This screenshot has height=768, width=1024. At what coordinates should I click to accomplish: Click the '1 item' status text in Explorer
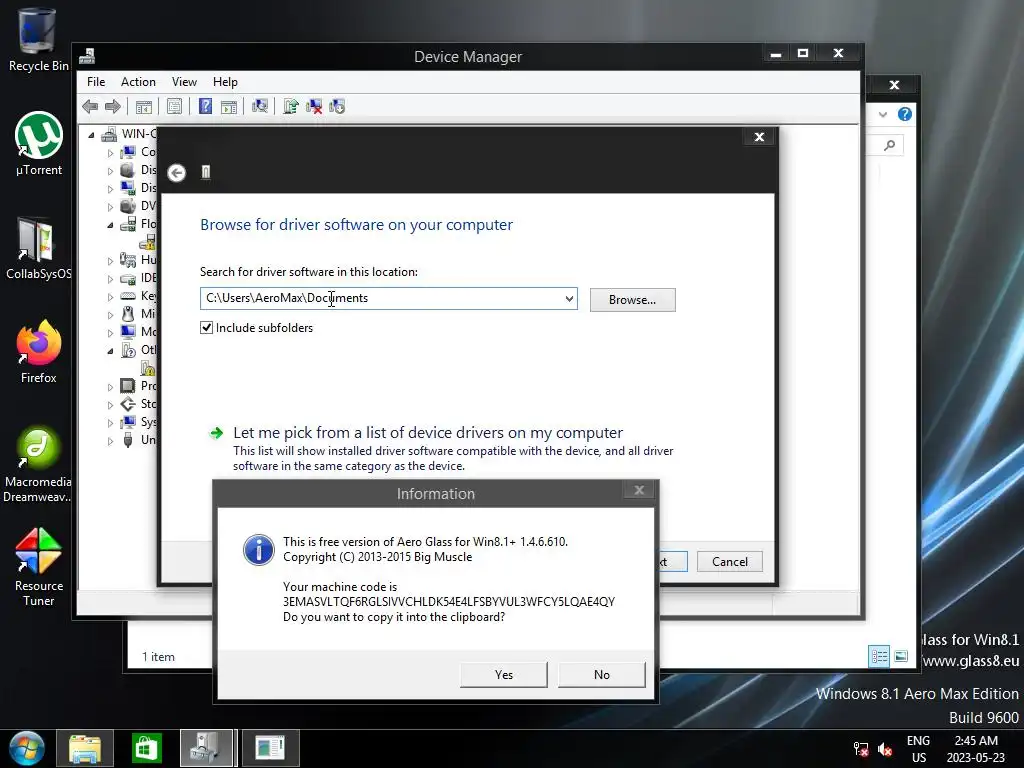click(x=159, y=656)
